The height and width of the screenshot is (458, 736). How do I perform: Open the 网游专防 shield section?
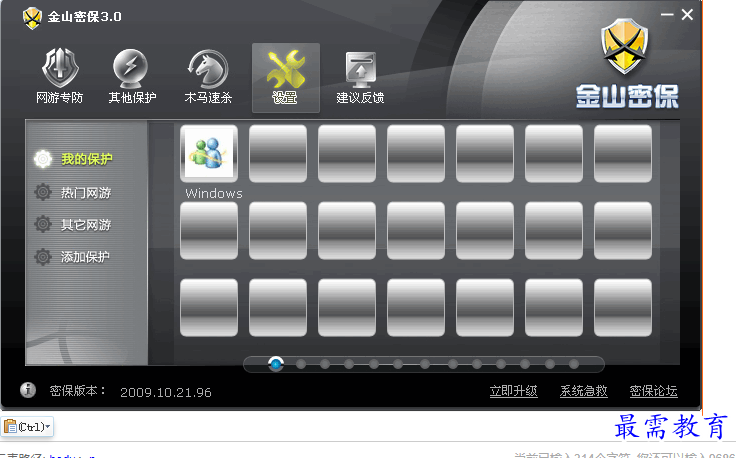pyautogui.click(x=59, y=77)
